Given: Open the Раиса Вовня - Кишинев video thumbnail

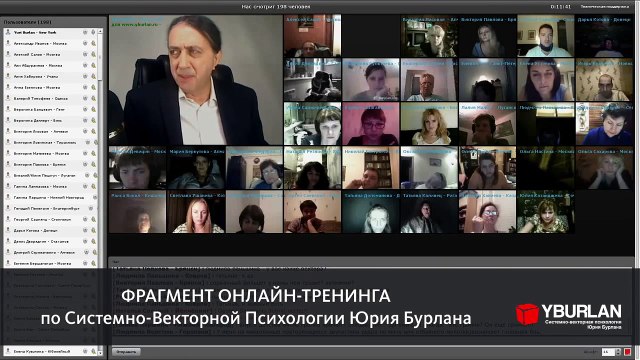Looking at the screenshot, I should click(x=138, y=212).
